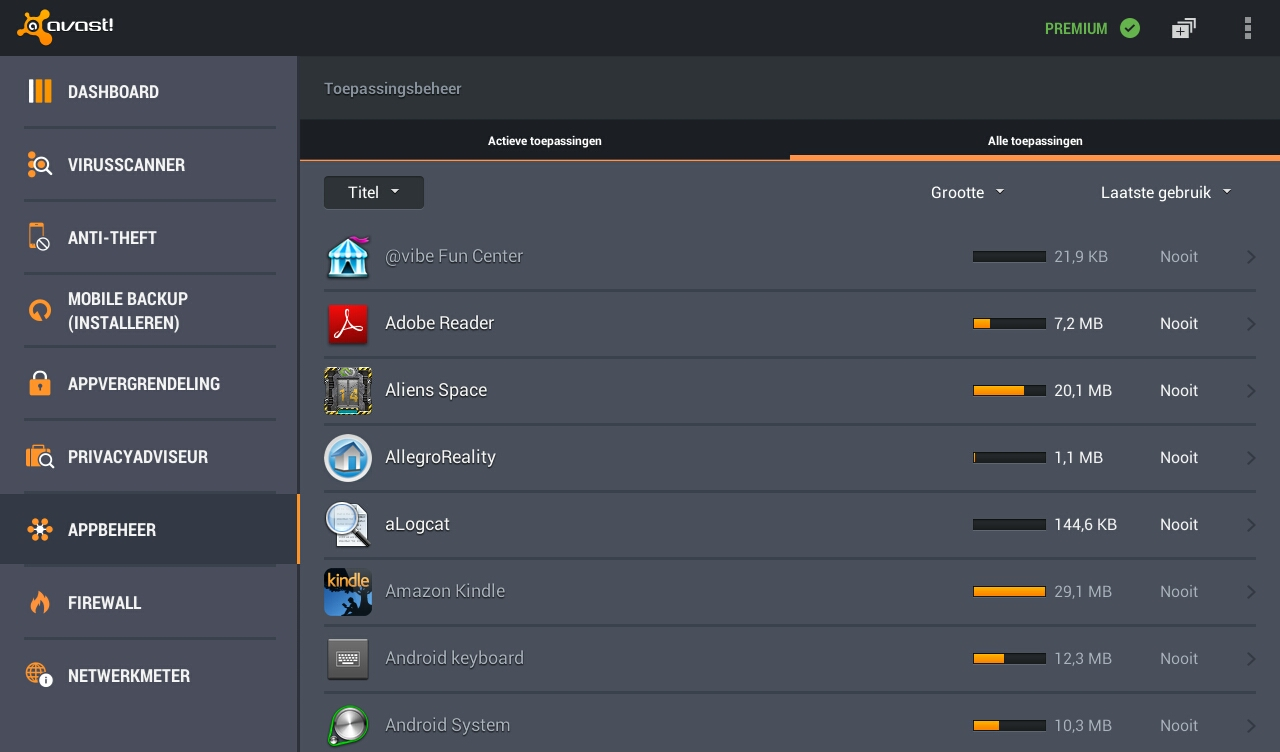Open the Grootte sort dropdown
Viewport: 1280px width, 752px height.
(x=967, y=192)
